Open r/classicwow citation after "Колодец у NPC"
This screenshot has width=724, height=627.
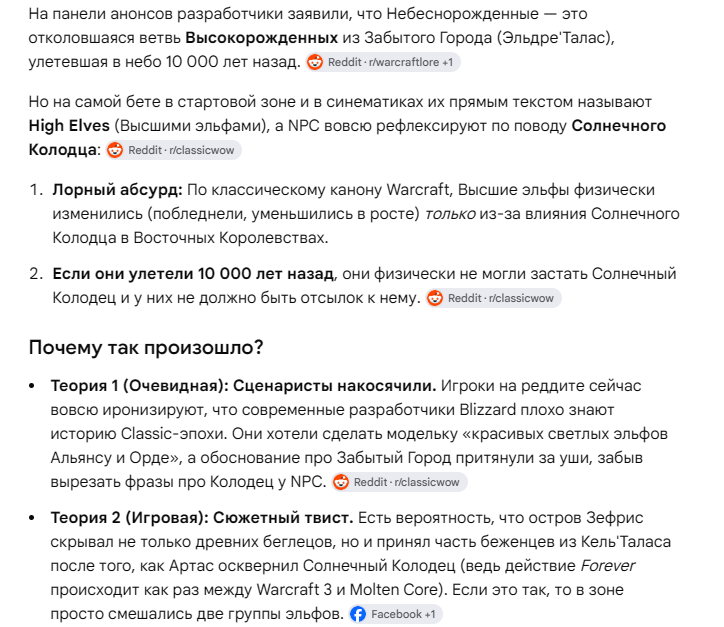pyautogui.click(x=399, y=482)
